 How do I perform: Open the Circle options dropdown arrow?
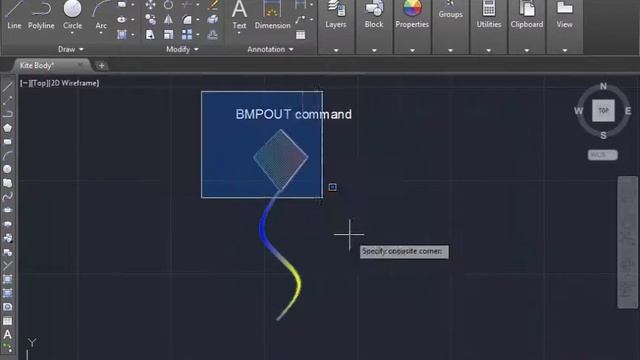(x=72, y=33)
